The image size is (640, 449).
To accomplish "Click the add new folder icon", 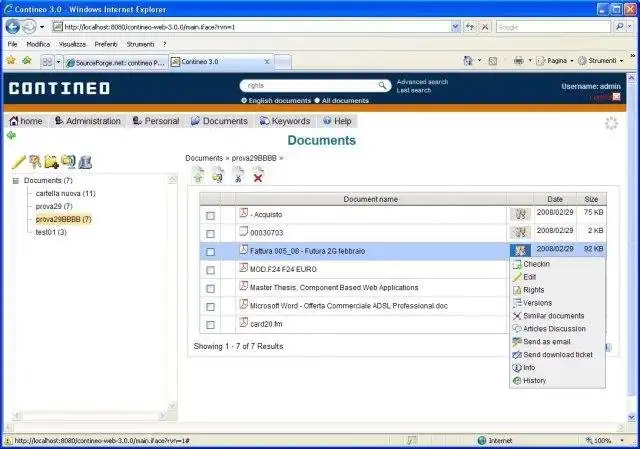I will point(52,162).
